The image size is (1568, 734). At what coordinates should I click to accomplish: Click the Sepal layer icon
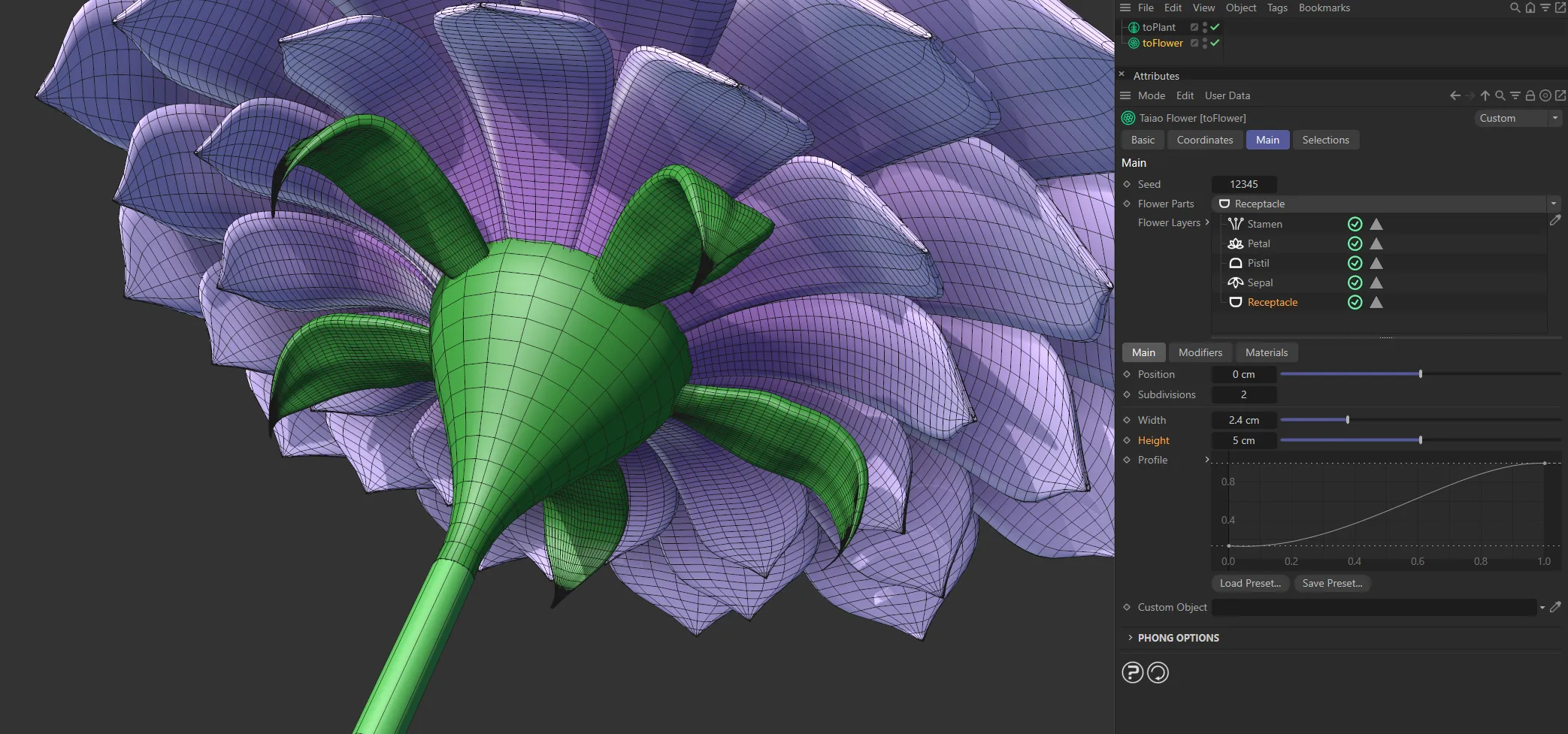pos(1235,282)
